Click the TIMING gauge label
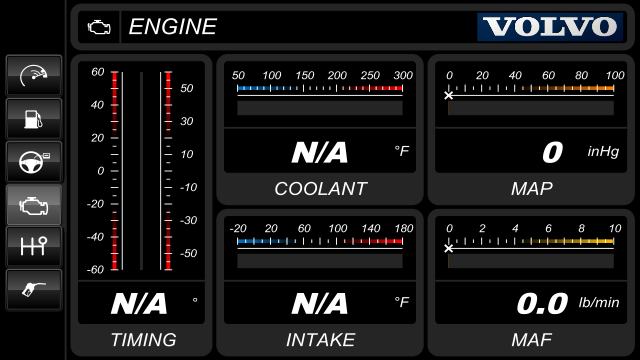The height and width of the screenshot is (360, 640). [143, 340]
